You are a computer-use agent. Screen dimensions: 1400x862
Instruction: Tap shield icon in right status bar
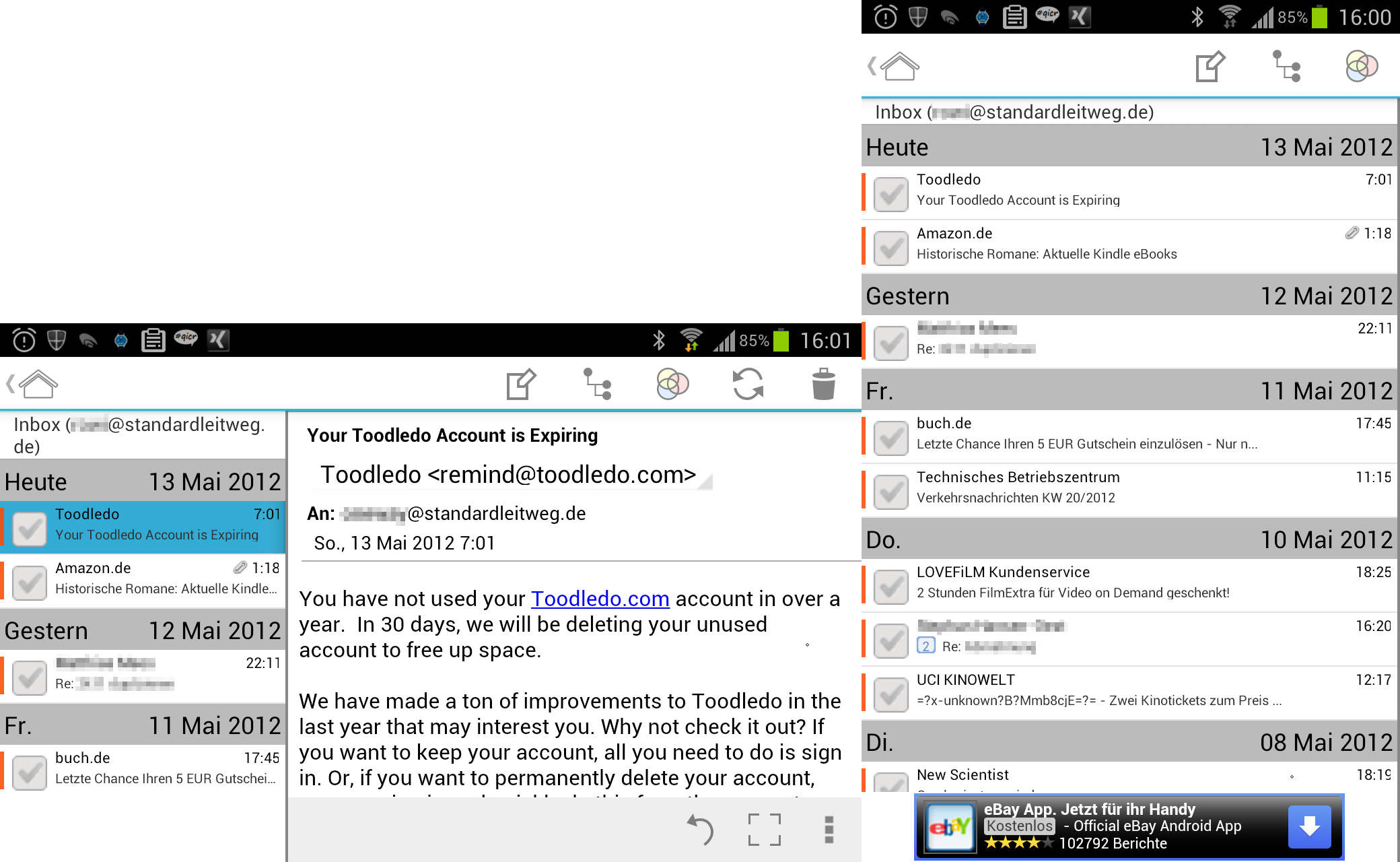click(x=918, y=17)
